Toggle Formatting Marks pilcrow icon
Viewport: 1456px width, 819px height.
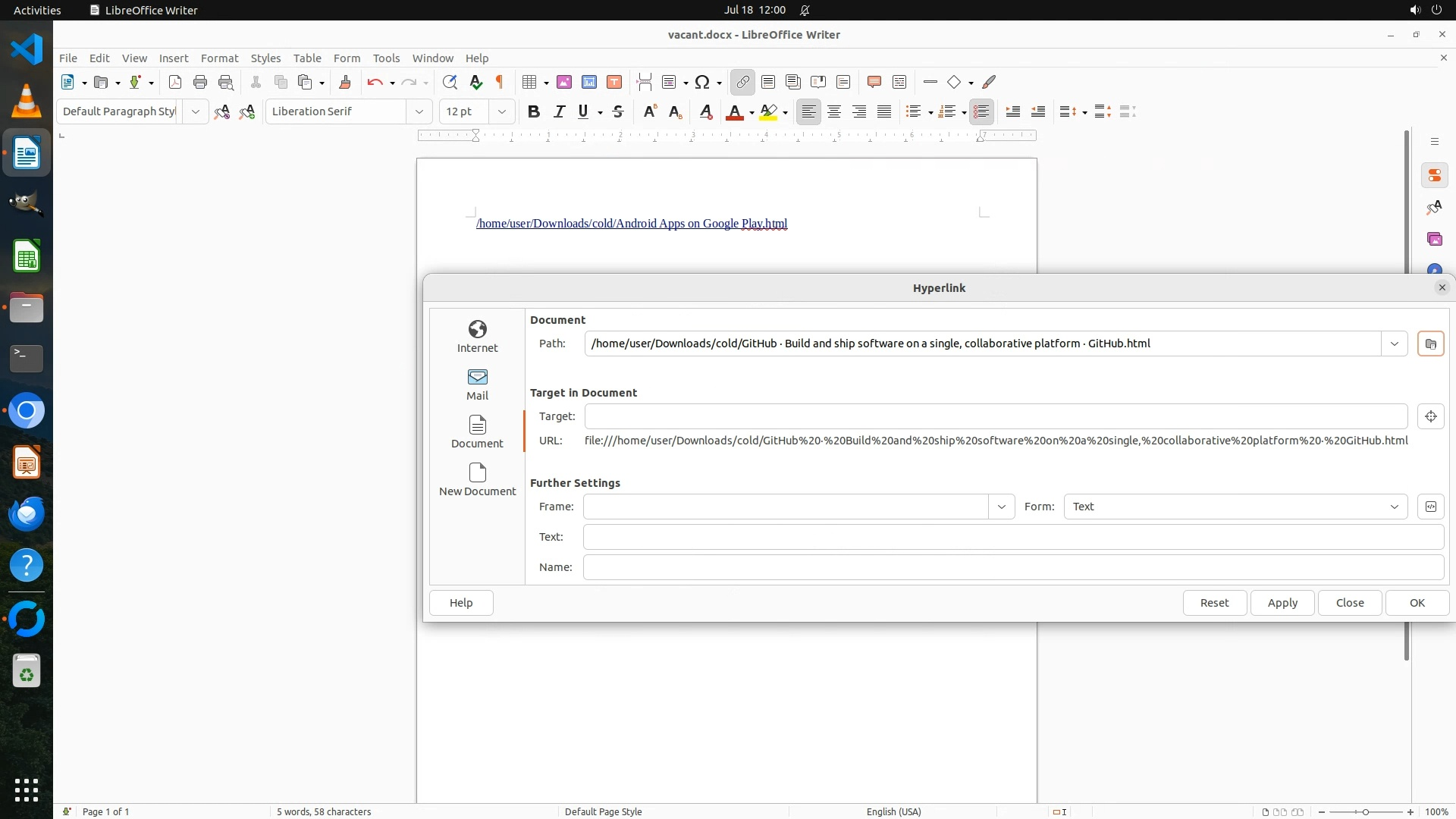coord(500,82)
